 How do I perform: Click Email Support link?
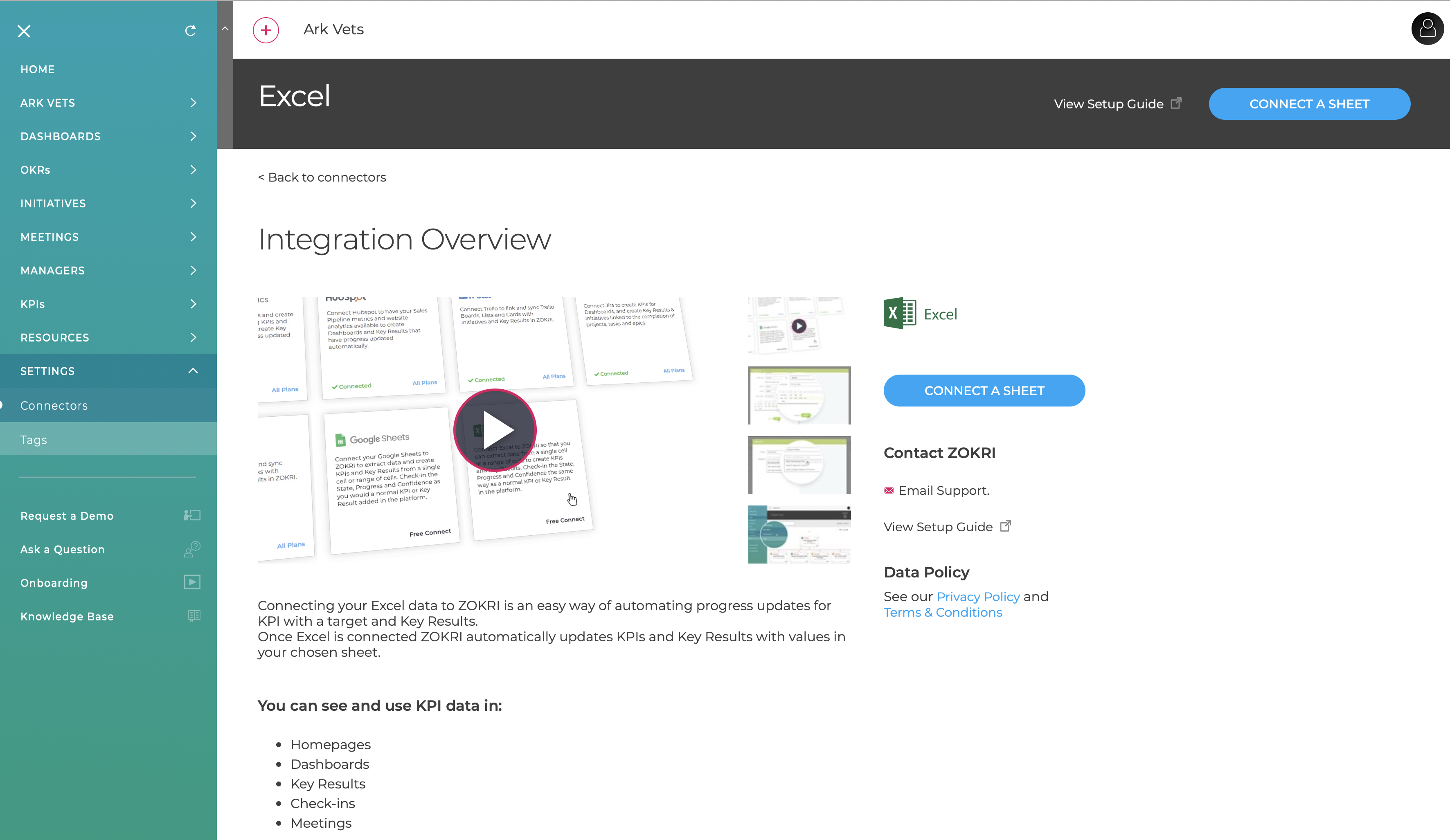pyautogui.click(x=943, y=490)
